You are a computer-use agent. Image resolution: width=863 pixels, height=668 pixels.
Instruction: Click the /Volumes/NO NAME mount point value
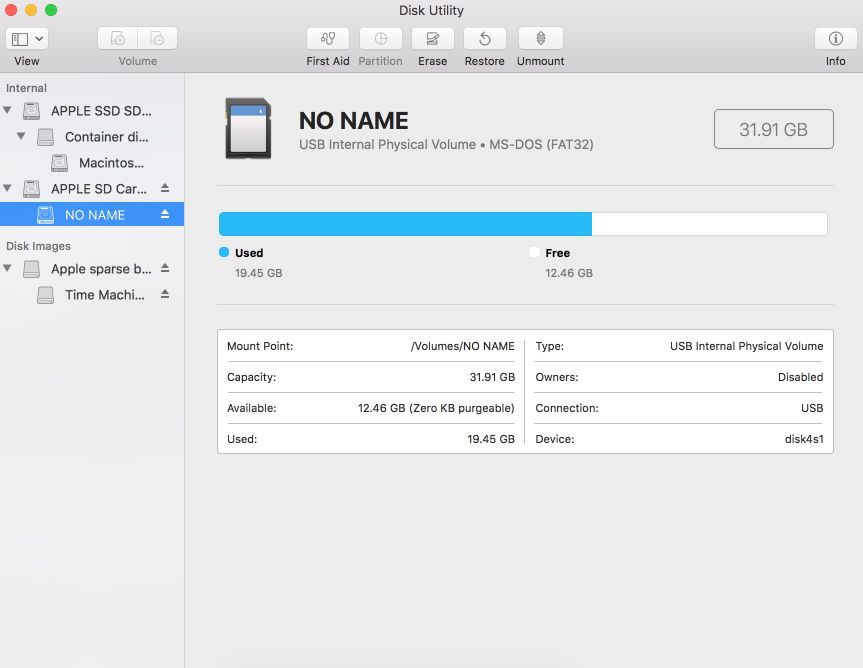pos(462,346)
